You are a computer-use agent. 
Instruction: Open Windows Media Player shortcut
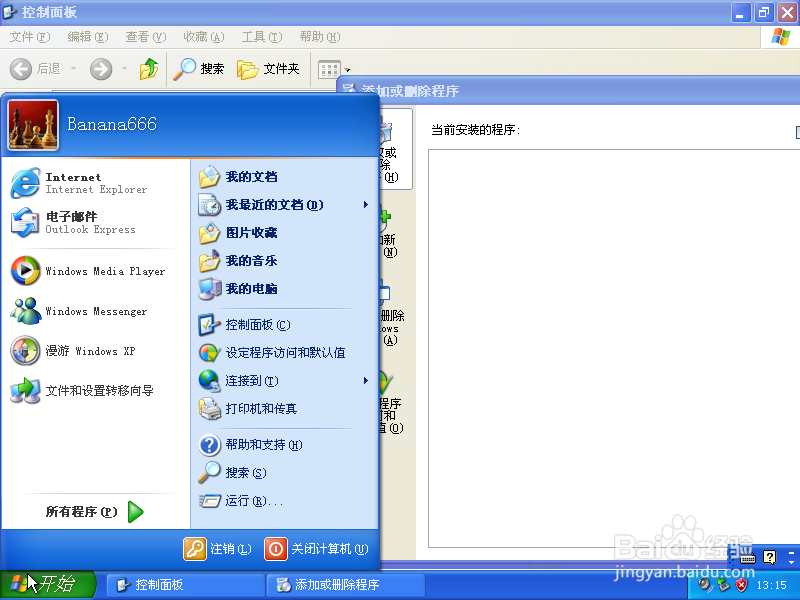[x=96, y=271]
